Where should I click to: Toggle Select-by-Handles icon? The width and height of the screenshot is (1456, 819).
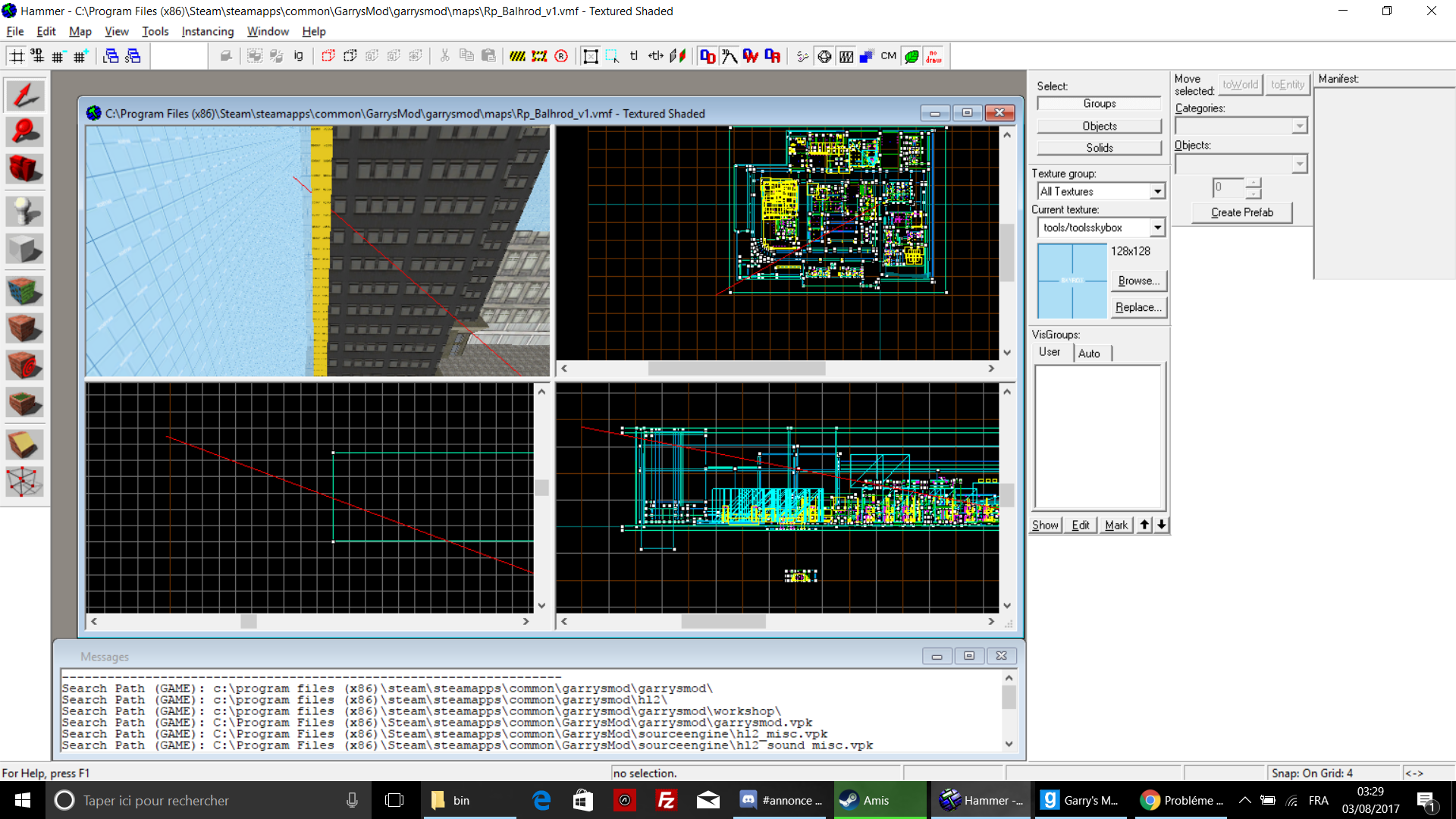[591, 56]
